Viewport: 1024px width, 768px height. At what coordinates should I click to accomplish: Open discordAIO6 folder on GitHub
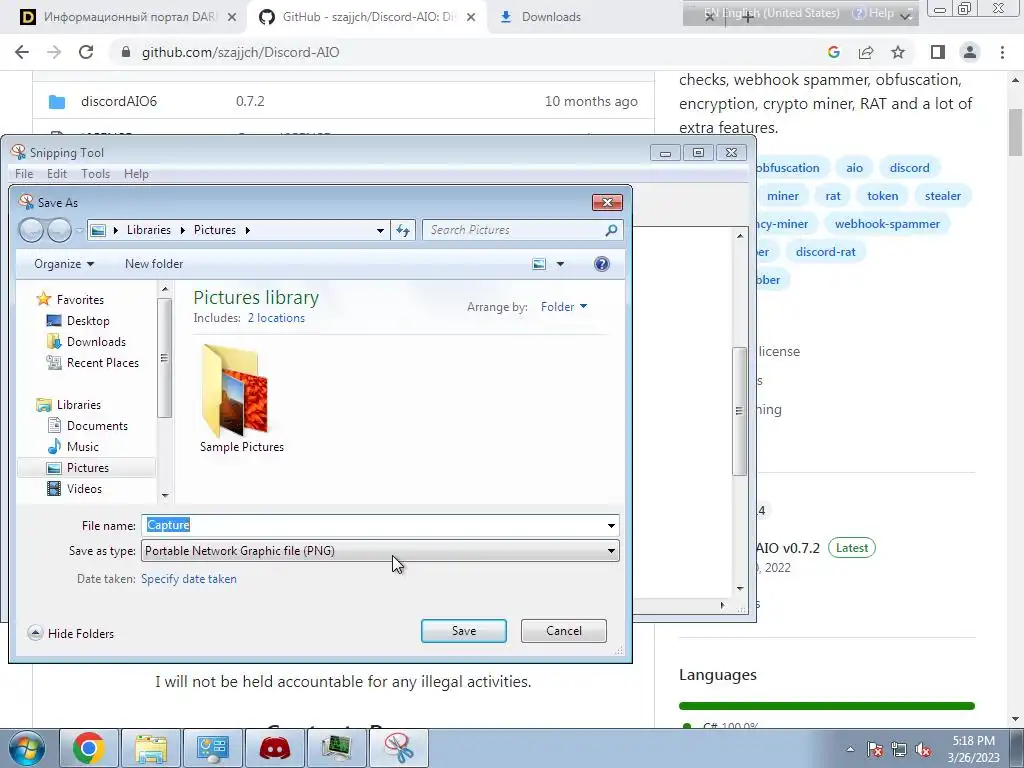pyautogui.click(x=118, y=101)
